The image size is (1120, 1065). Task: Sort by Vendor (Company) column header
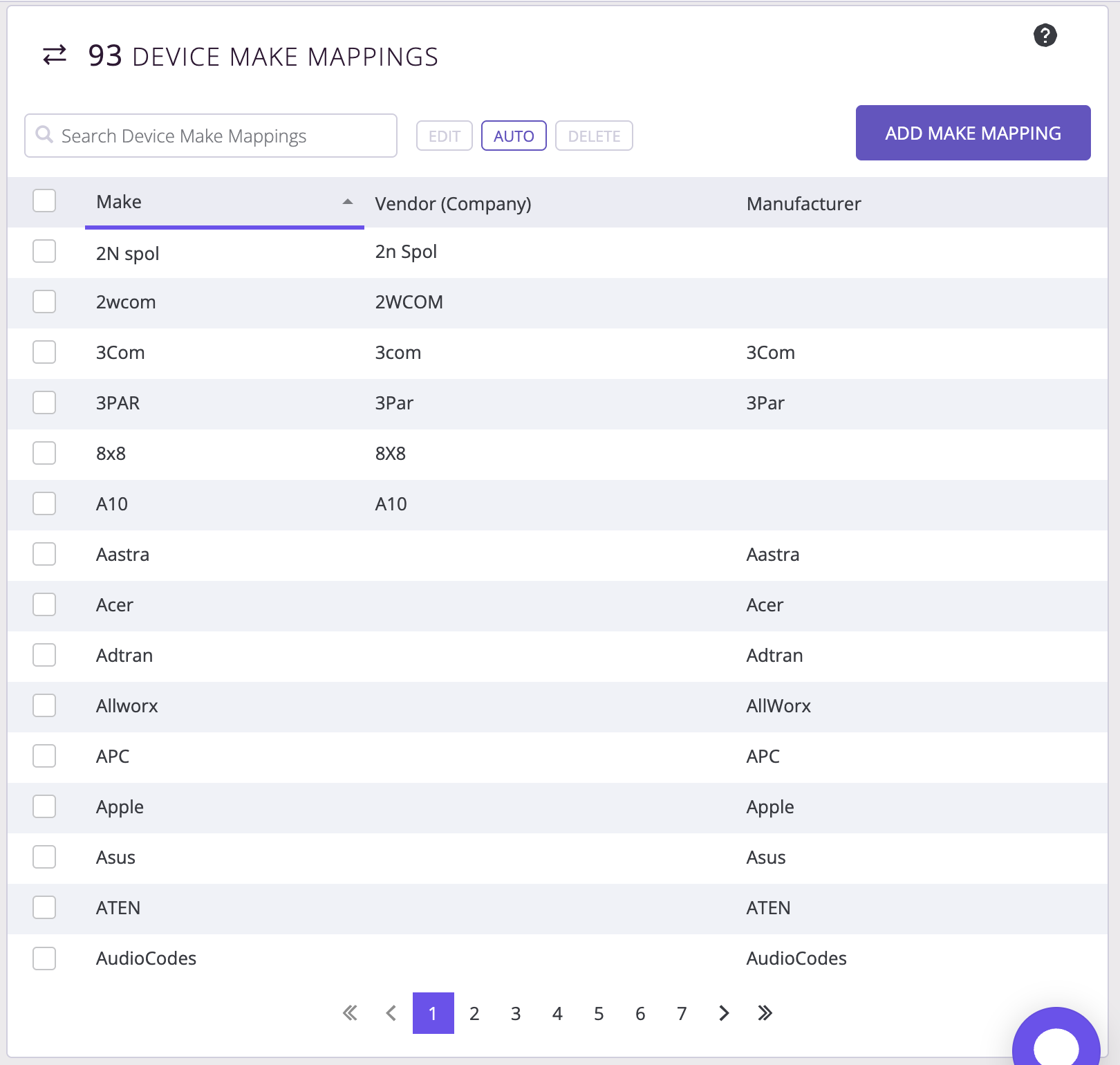(x=453, y=203)
